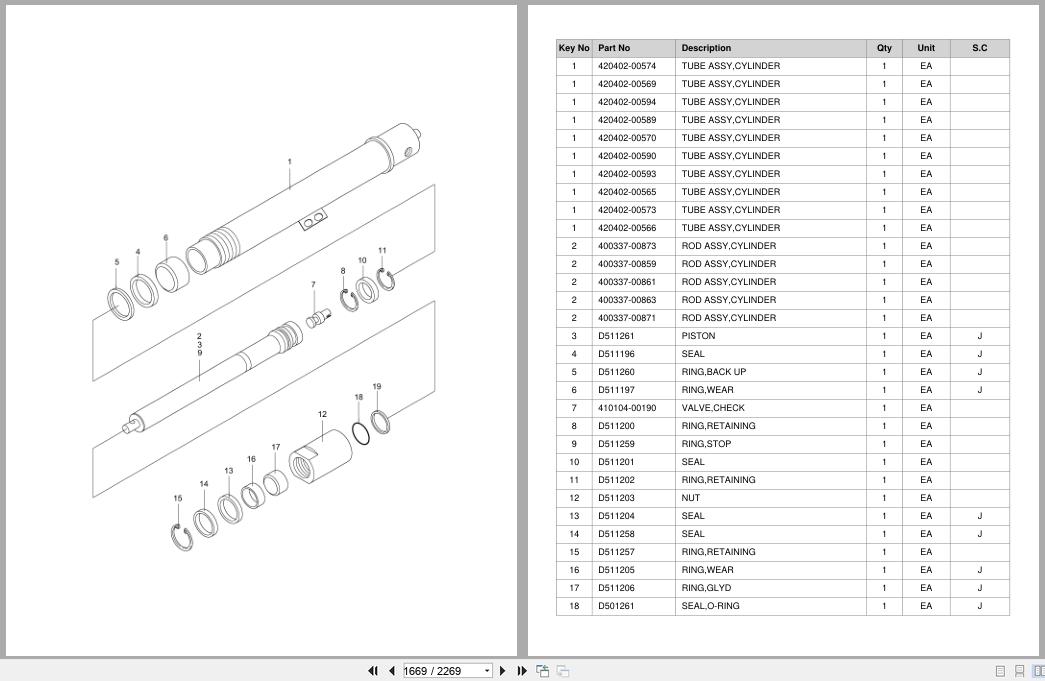Image resolution: width=1045 pixels, height=681 pixels.
Task: Click the Key No column header
Action: 574,48
